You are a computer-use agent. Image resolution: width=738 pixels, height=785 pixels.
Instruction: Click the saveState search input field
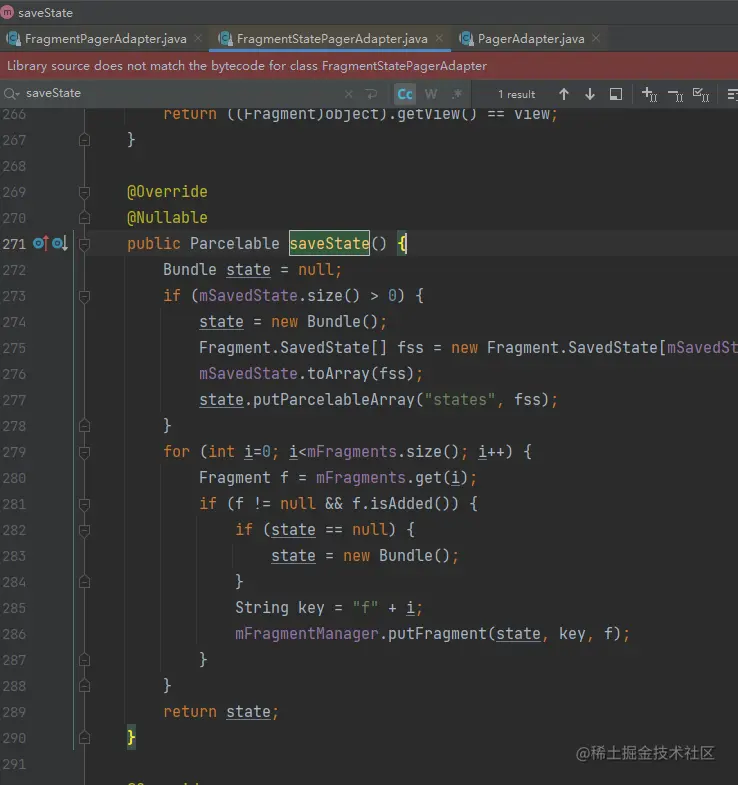180,94
